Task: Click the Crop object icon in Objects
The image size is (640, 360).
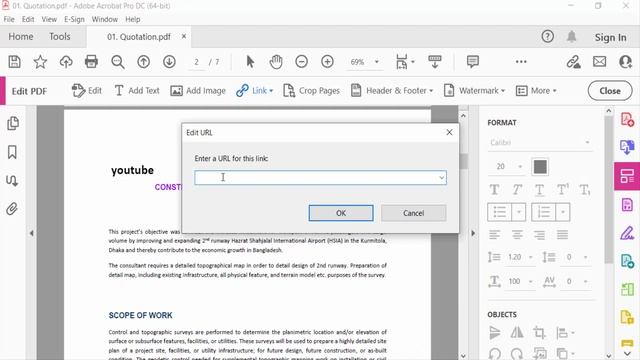Action: click(539, 333)
